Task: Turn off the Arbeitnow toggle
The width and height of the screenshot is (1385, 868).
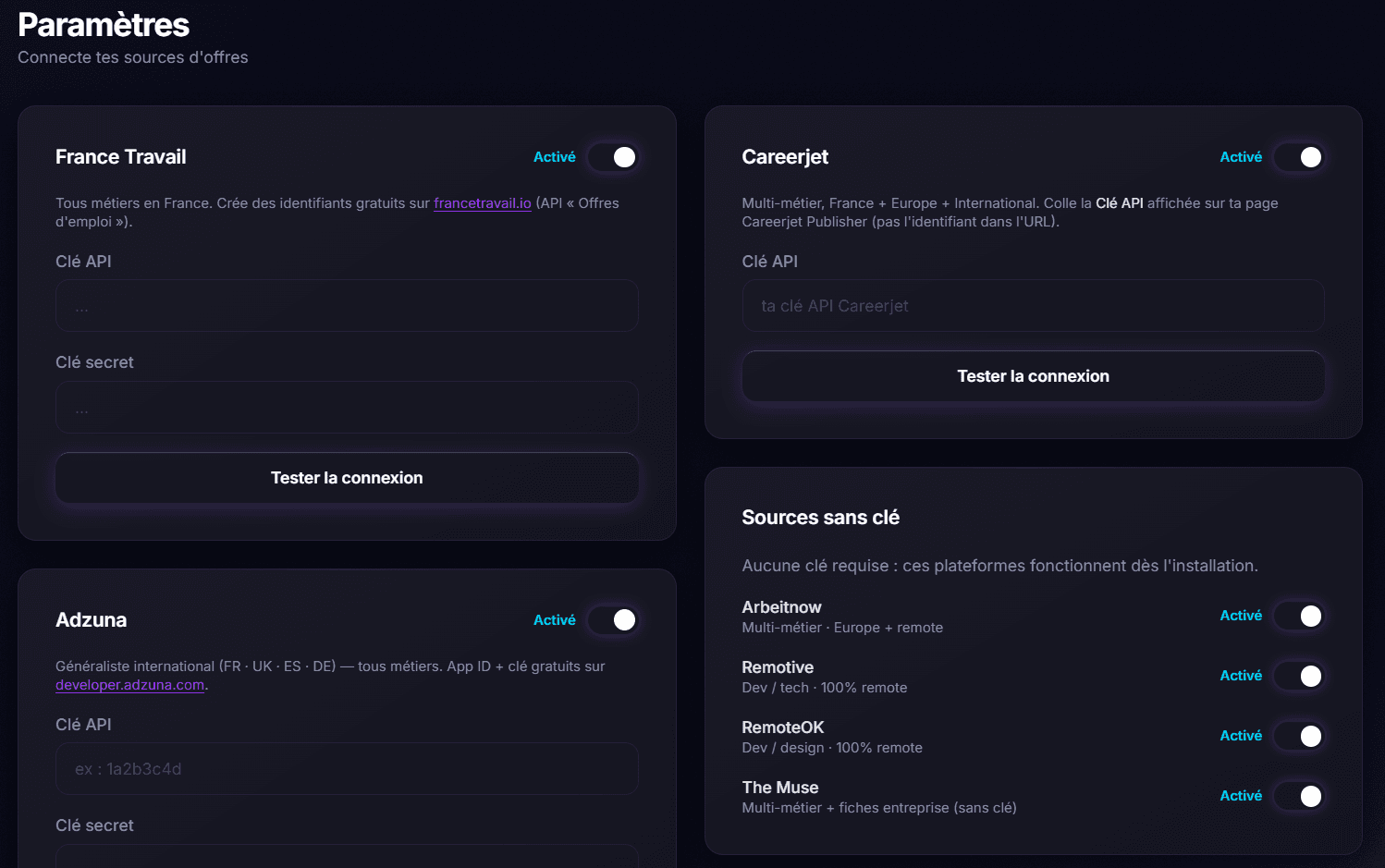Action: (1299, 616)
